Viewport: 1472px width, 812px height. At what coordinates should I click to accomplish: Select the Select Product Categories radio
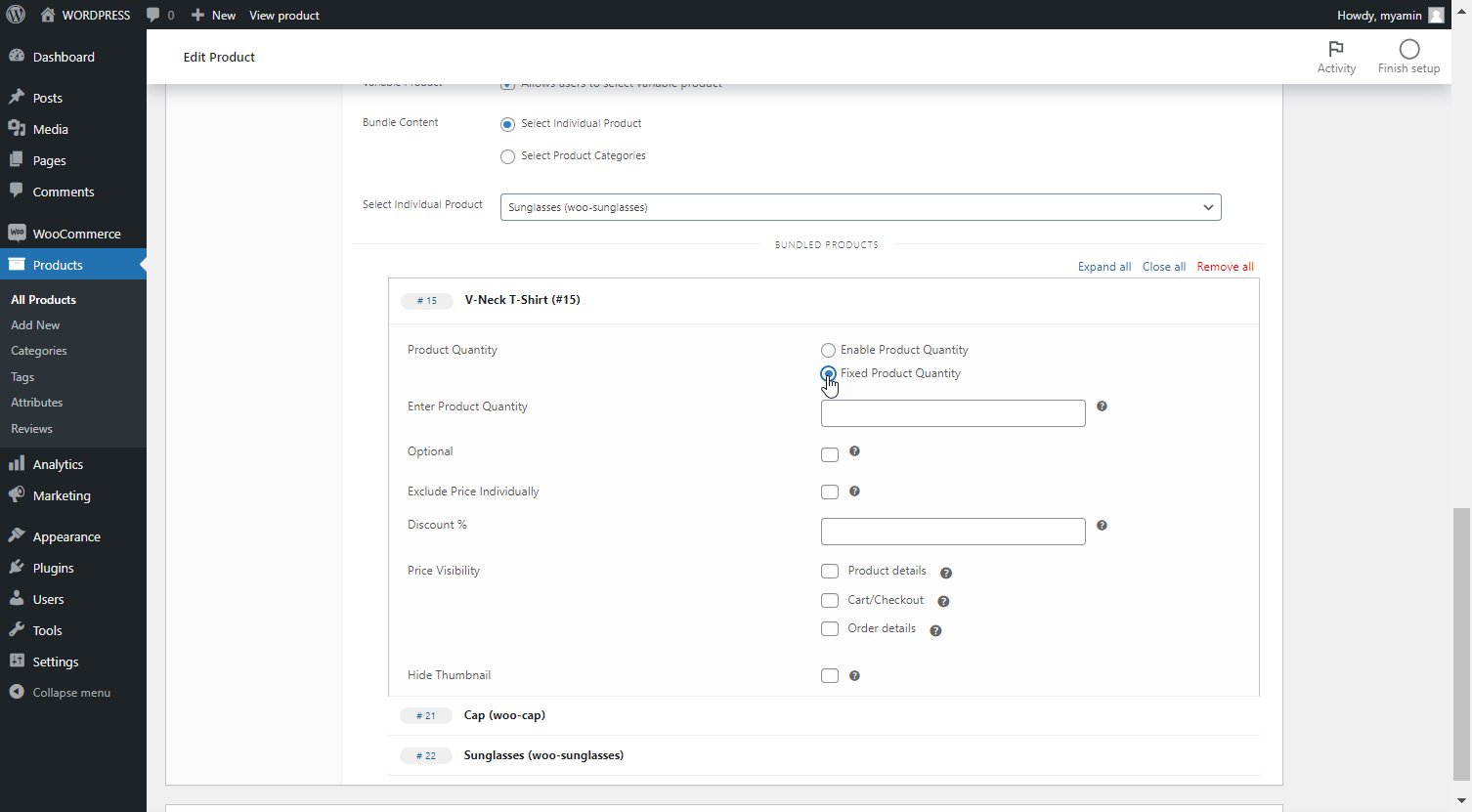click(x=507, y=156)
